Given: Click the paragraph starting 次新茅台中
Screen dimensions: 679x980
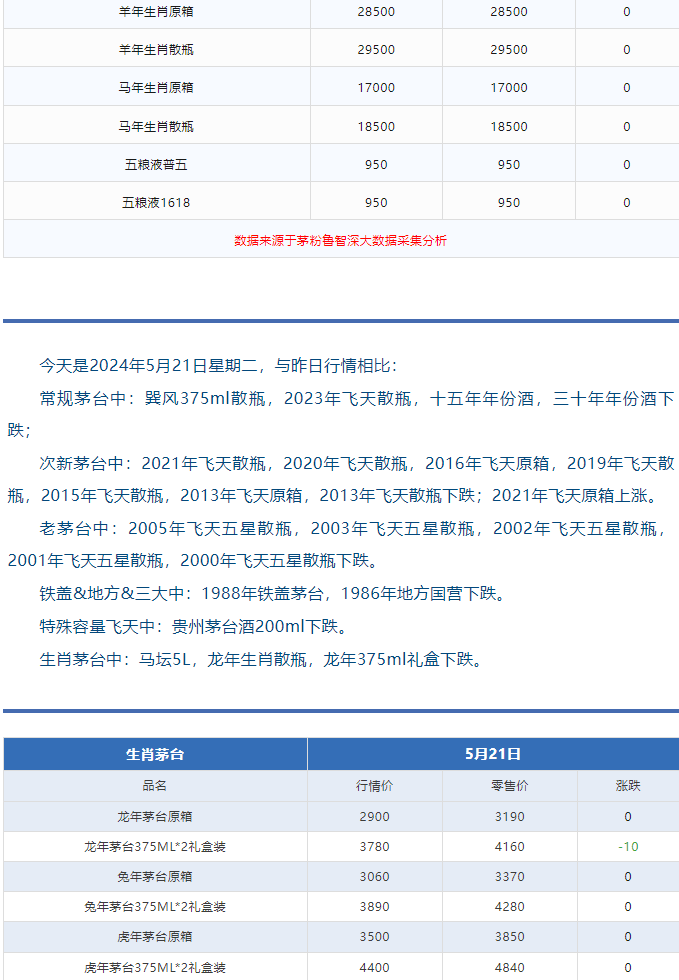Looking at the screenshot, I should pyautogui.click(x=341, y=479).
